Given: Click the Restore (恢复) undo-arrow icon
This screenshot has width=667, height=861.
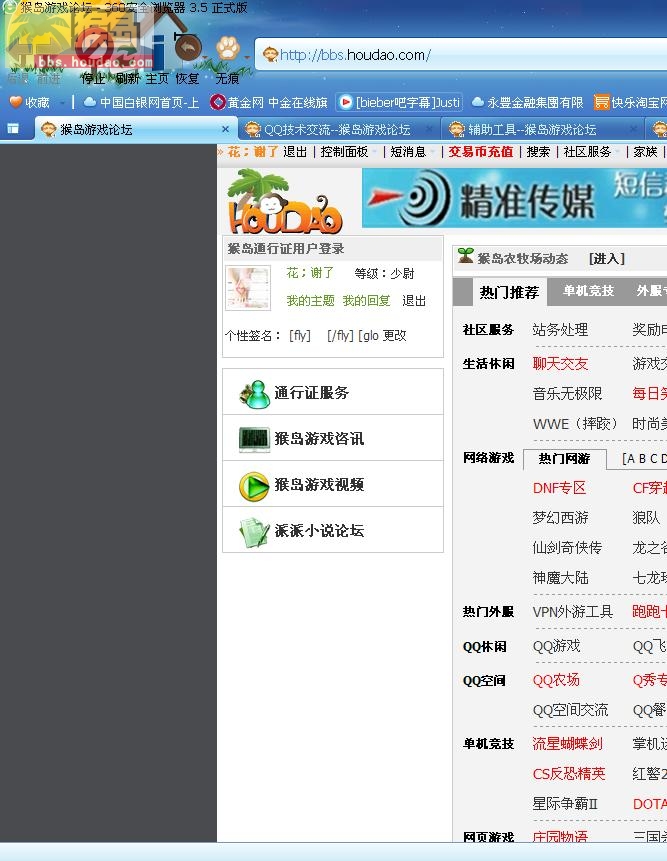Looking at the screenshot, I should pos(188,47).
